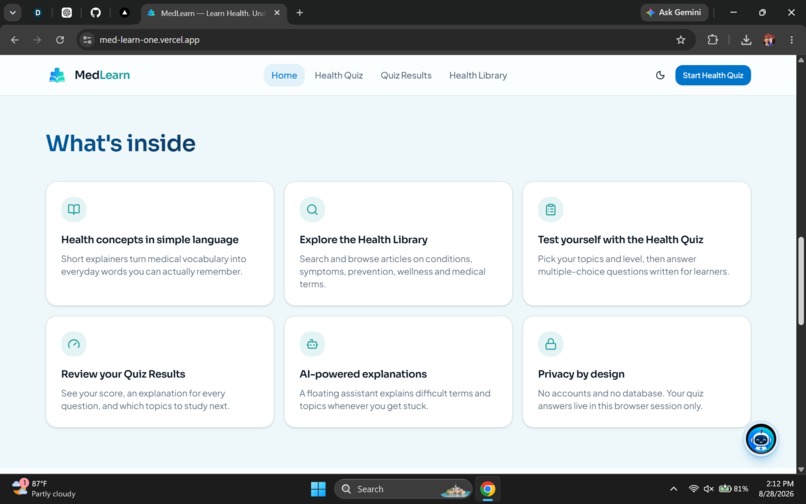Click the muted volume tray icon

[x=708, y=489]
